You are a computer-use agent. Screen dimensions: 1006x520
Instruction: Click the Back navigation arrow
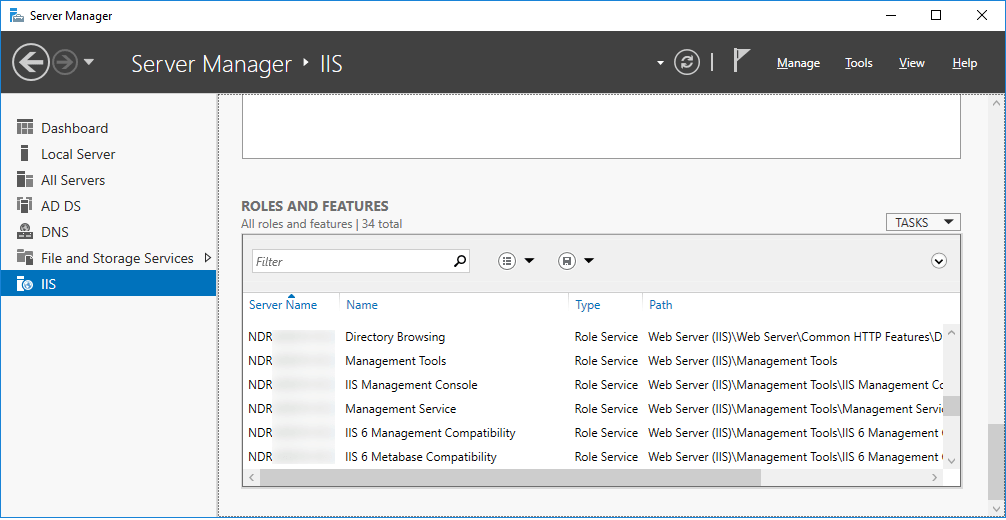[x=30, y=62]
